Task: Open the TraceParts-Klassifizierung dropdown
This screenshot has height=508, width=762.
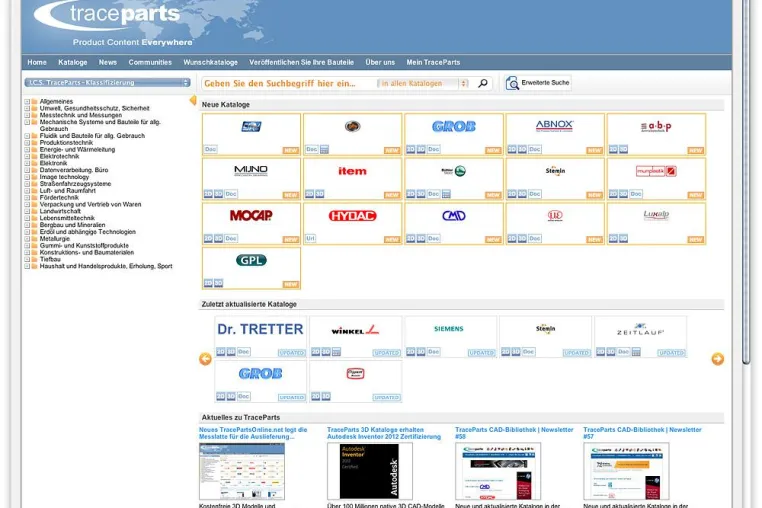Action: pyautogui.click(x=107, y=83)
